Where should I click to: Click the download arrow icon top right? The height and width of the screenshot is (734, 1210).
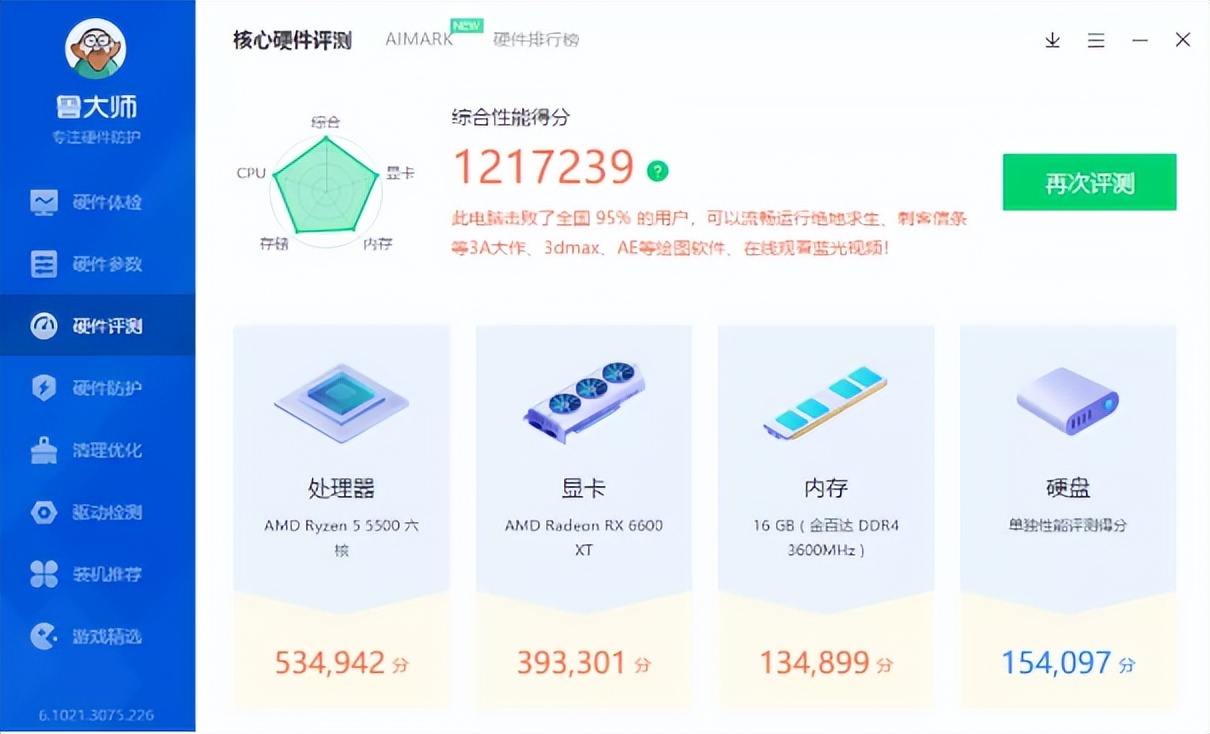point(1052,41)
